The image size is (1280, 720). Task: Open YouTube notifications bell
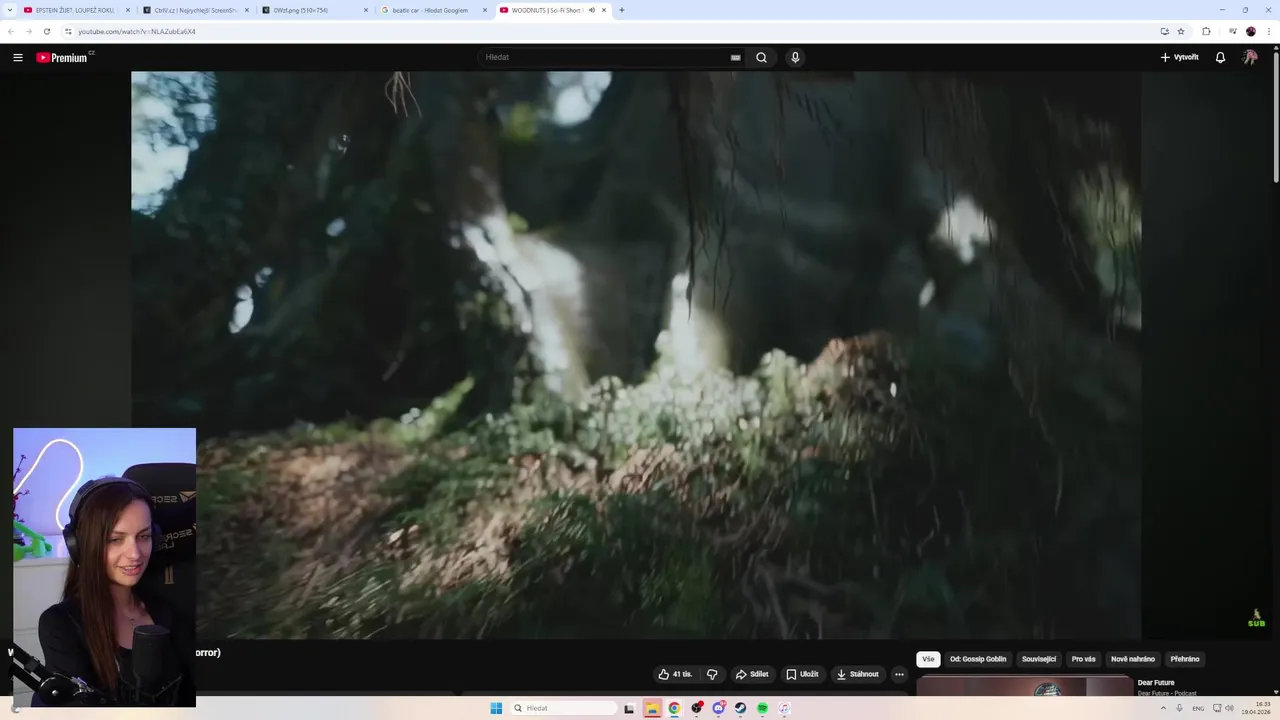1220,57
